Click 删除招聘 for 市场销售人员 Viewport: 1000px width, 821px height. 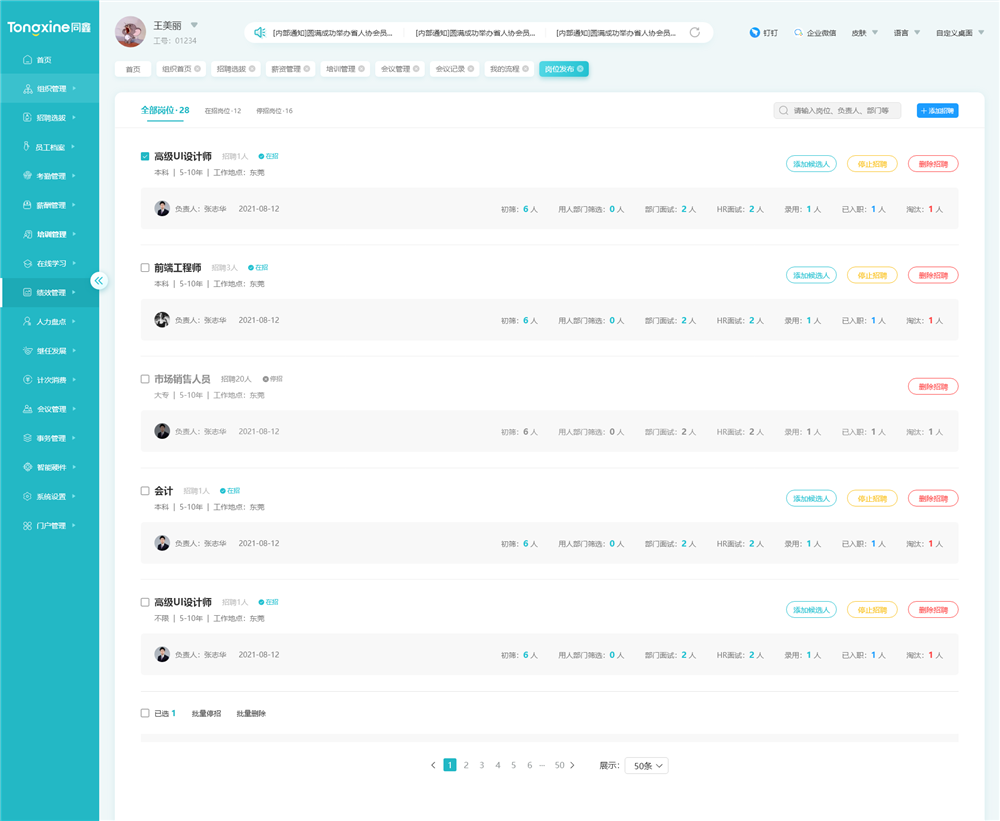coord(933,387)
